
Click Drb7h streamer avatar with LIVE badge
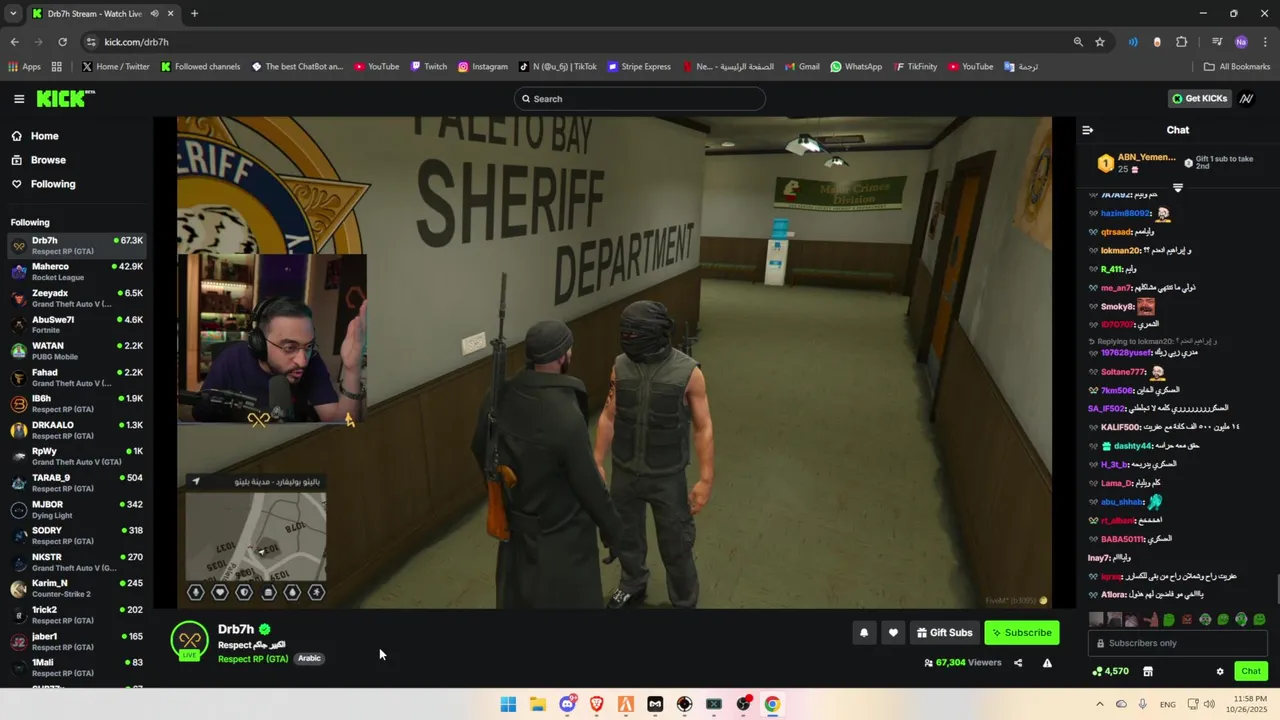click(x=189, y=641)
